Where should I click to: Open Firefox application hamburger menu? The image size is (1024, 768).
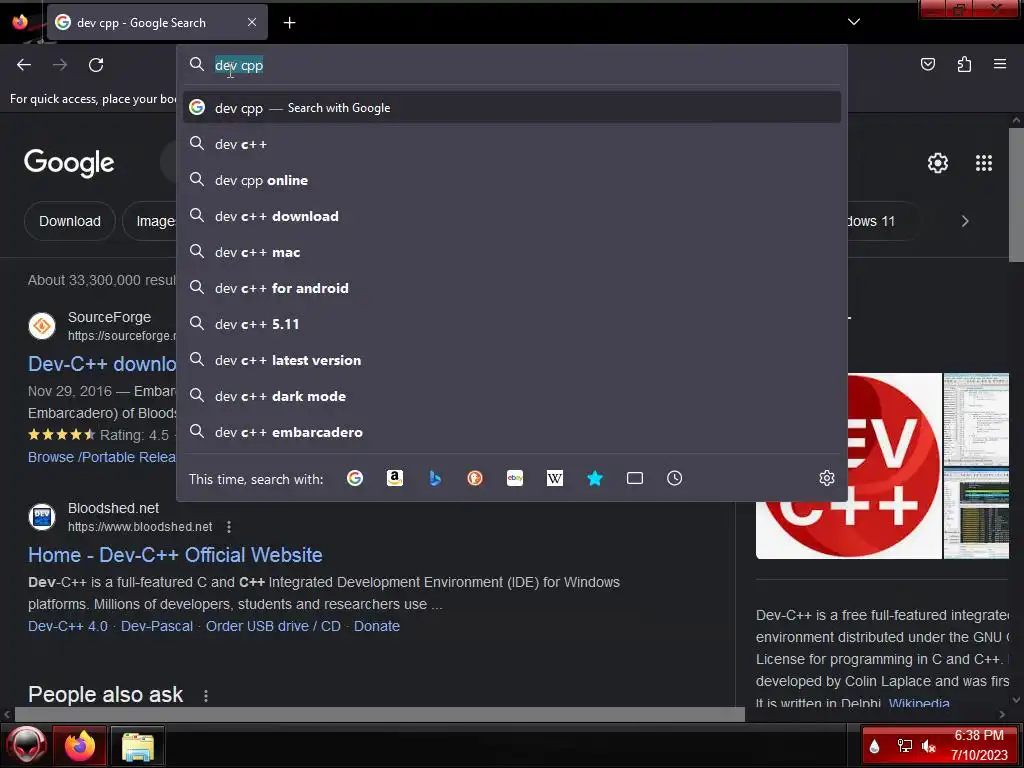[1000, 64]
